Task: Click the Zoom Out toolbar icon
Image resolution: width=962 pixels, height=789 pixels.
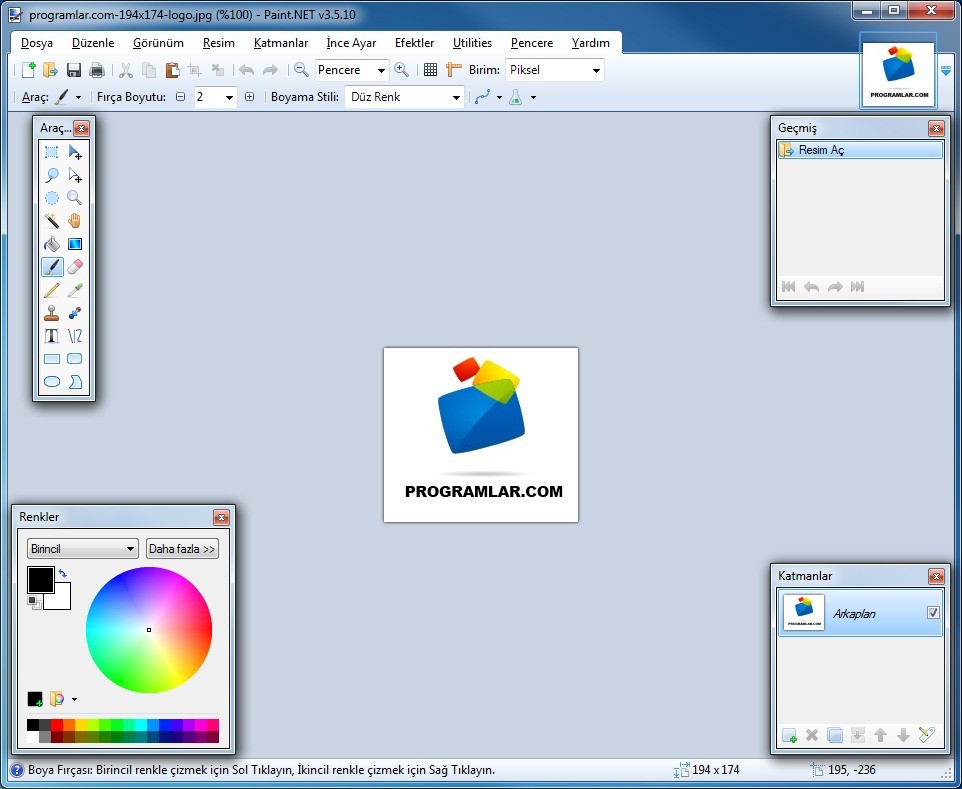Action: pos(301,70)
